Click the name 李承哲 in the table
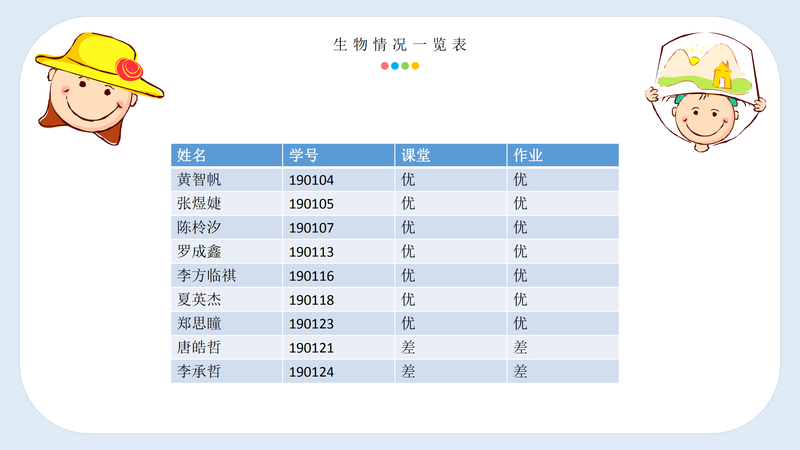Screen dimensions: 800x450 [199, 371]
